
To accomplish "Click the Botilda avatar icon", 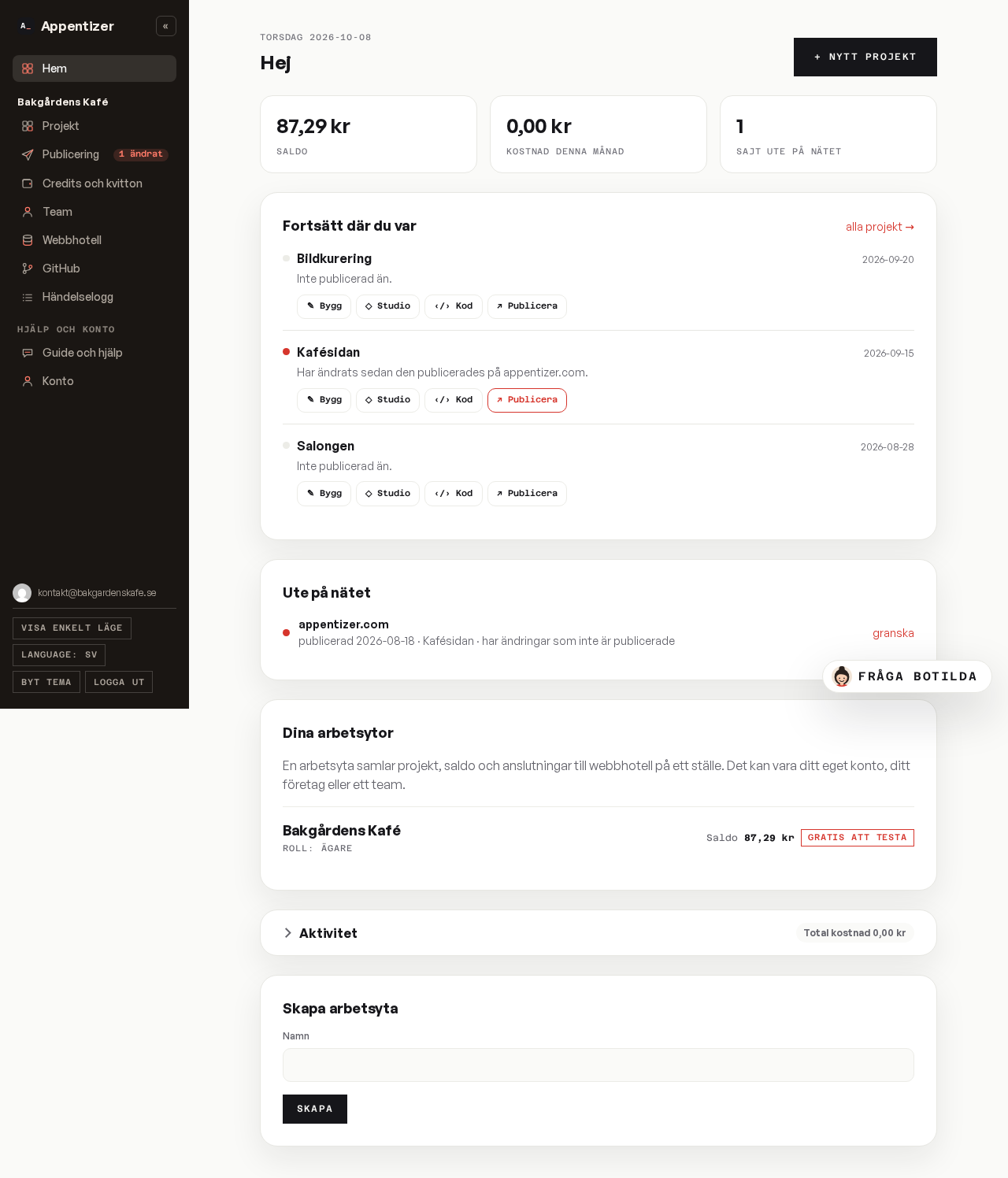I will click(x=842, y=676).
